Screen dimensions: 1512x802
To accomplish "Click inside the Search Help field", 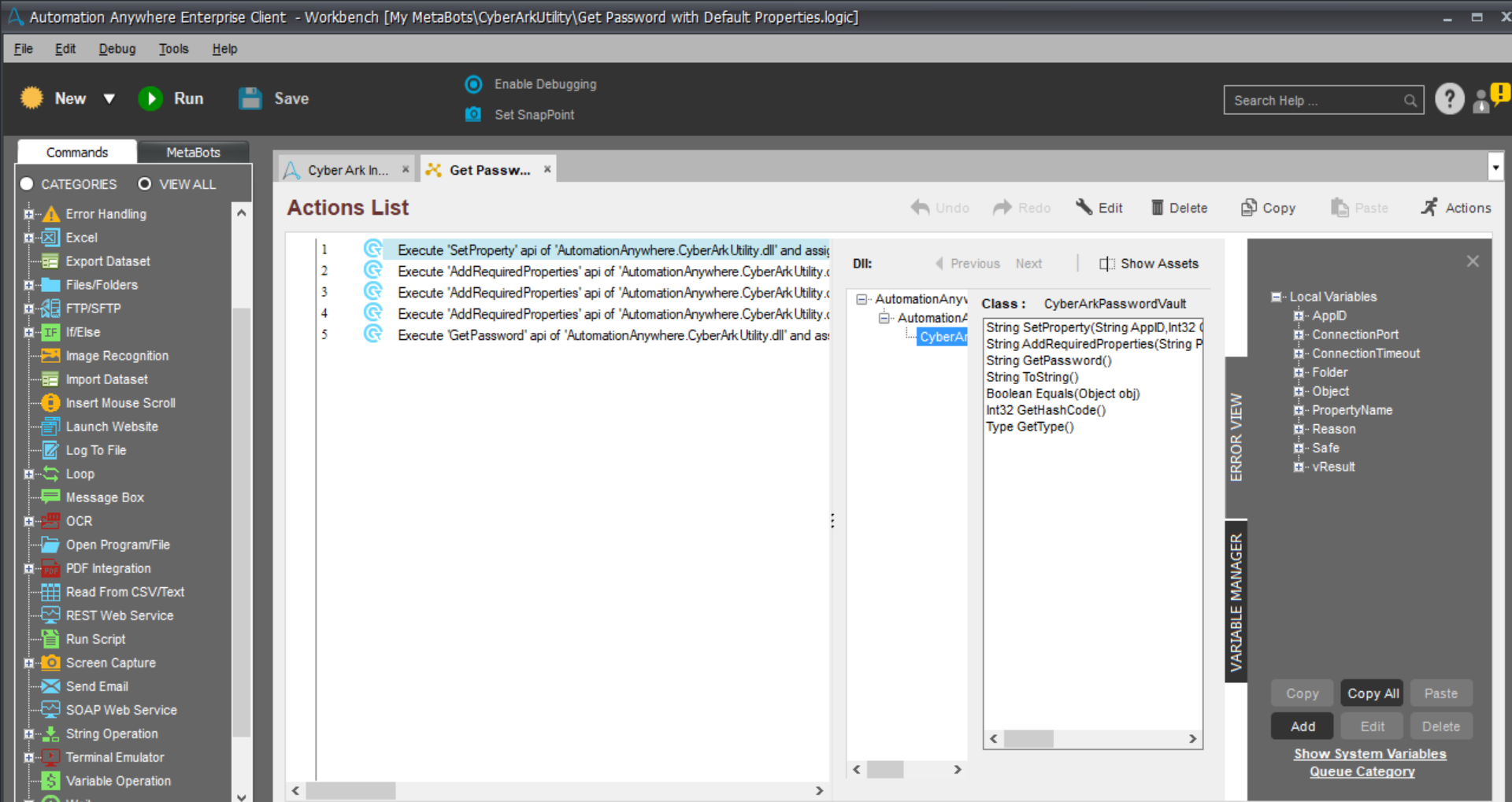I will pos(1315,100).
